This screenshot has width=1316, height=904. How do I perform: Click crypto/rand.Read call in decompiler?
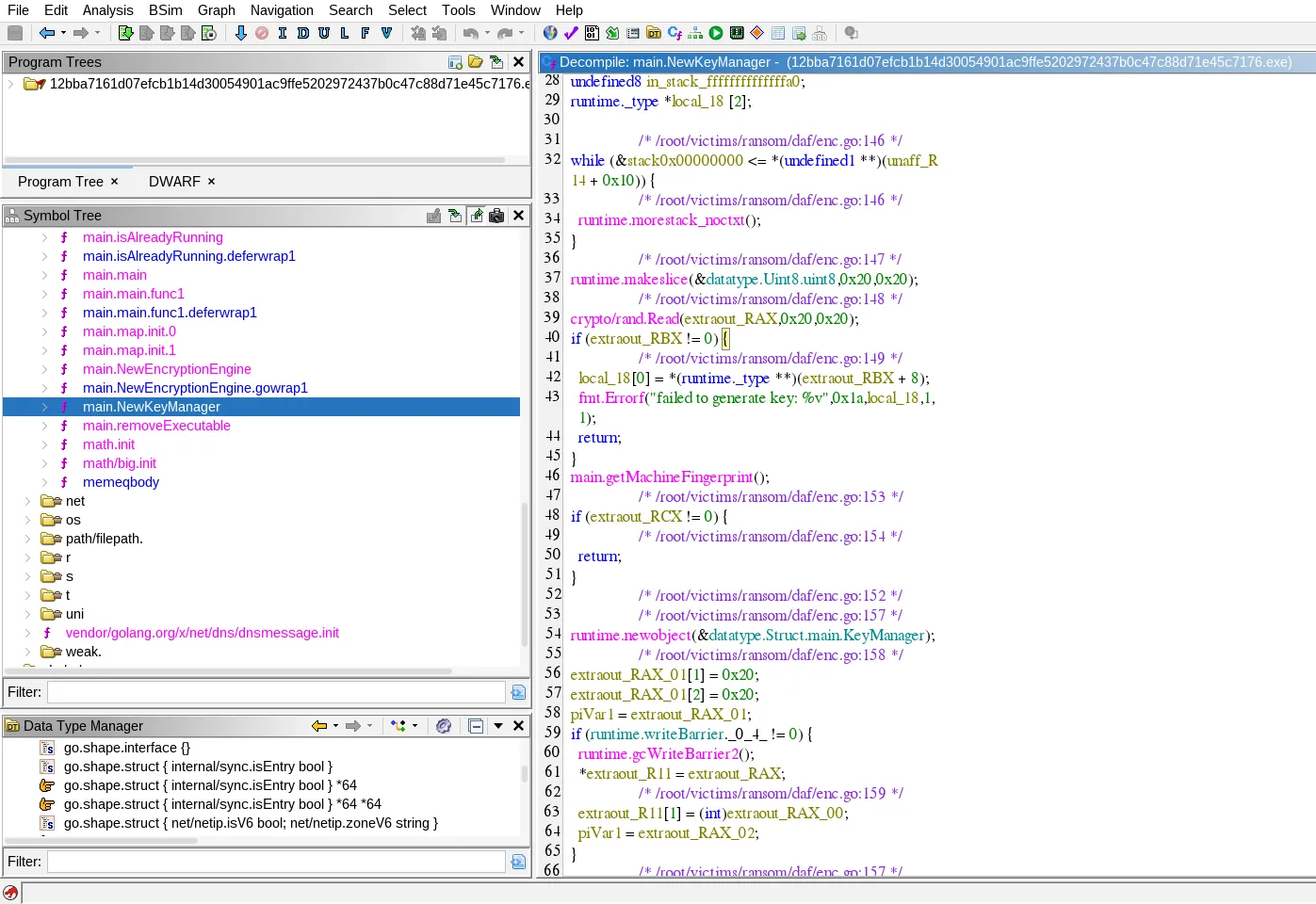[624, 319]
